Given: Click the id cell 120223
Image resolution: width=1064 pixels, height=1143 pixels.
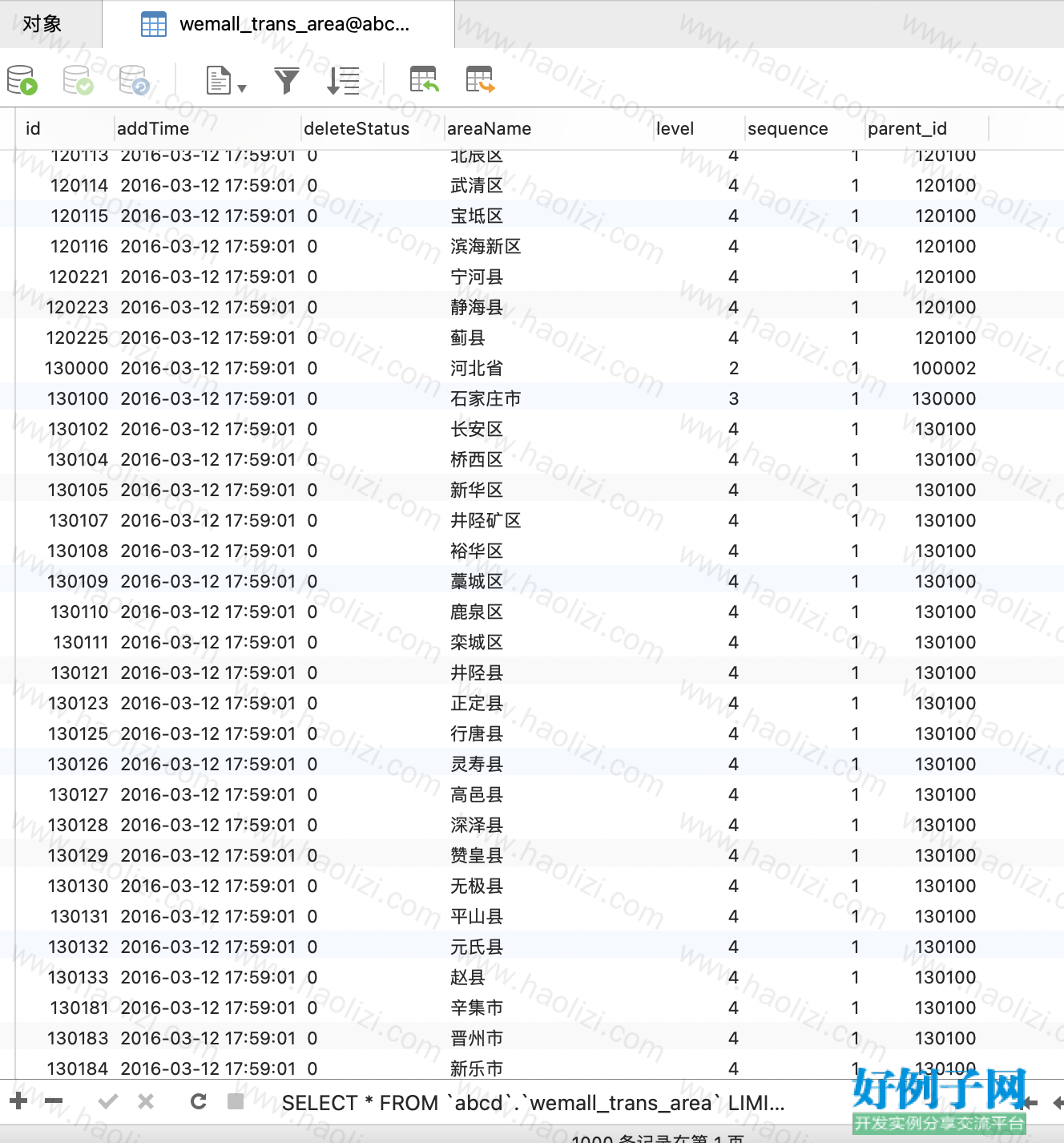Looking at the screenshot, I should [x=77, y=307].
